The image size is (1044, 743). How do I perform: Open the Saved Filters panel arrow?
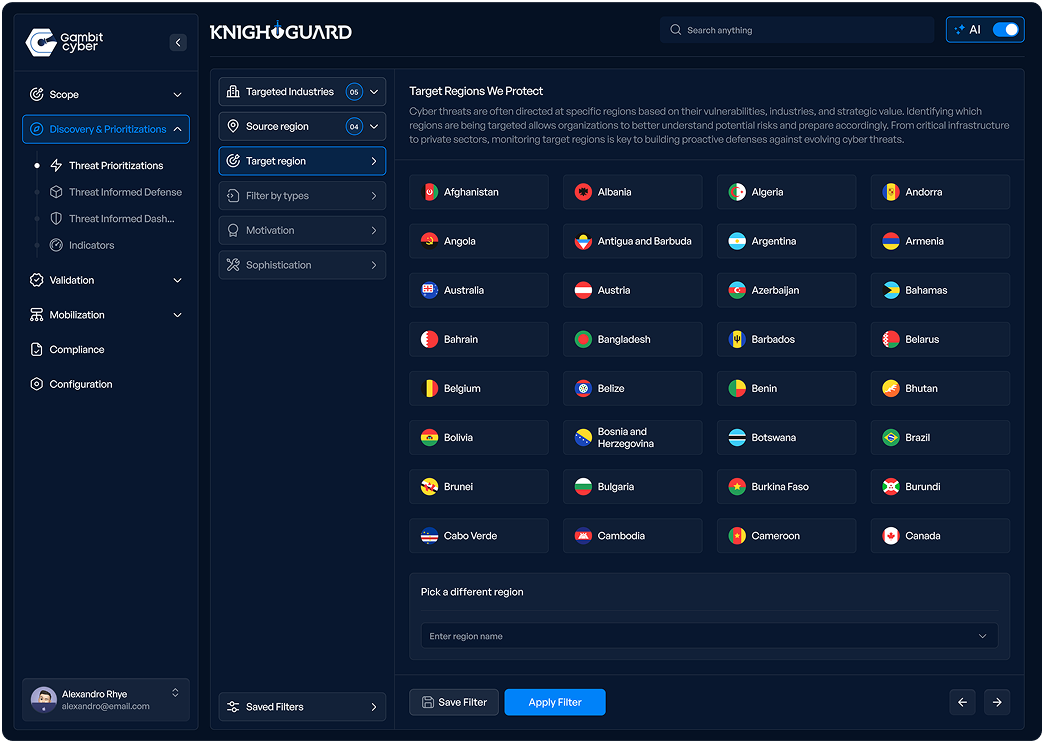click(x=374, y=707)
